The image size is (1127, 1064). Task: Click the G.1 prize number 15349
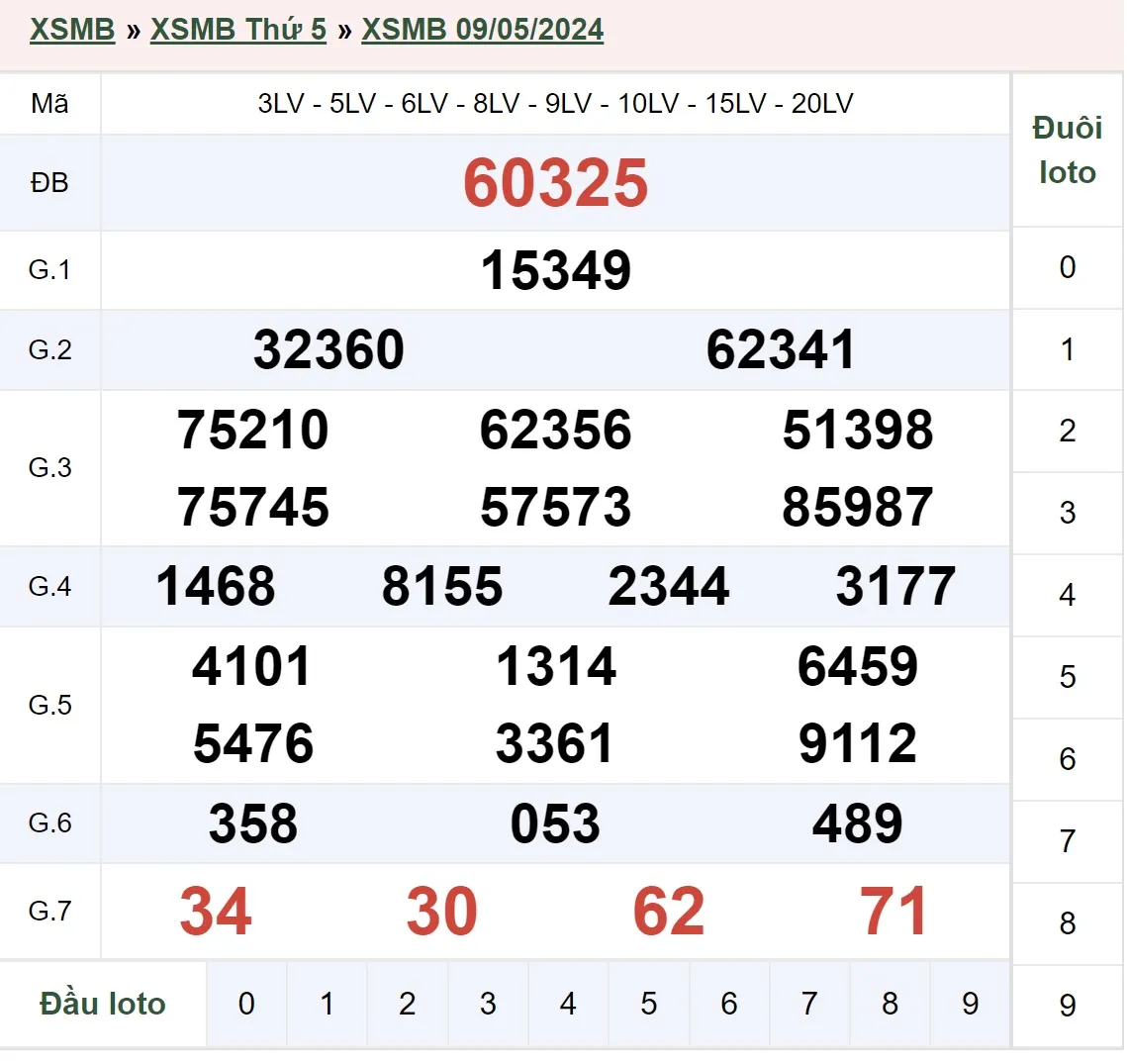click(x=555, y=271)
